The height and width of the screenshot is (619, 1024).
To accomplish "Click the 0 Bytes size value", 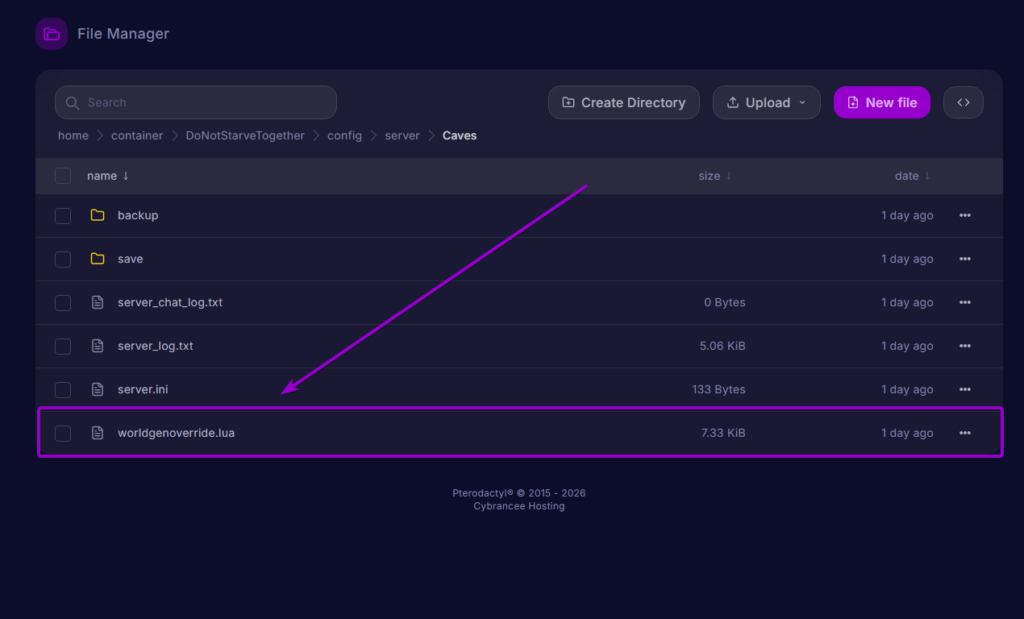I will coord(724,302).
